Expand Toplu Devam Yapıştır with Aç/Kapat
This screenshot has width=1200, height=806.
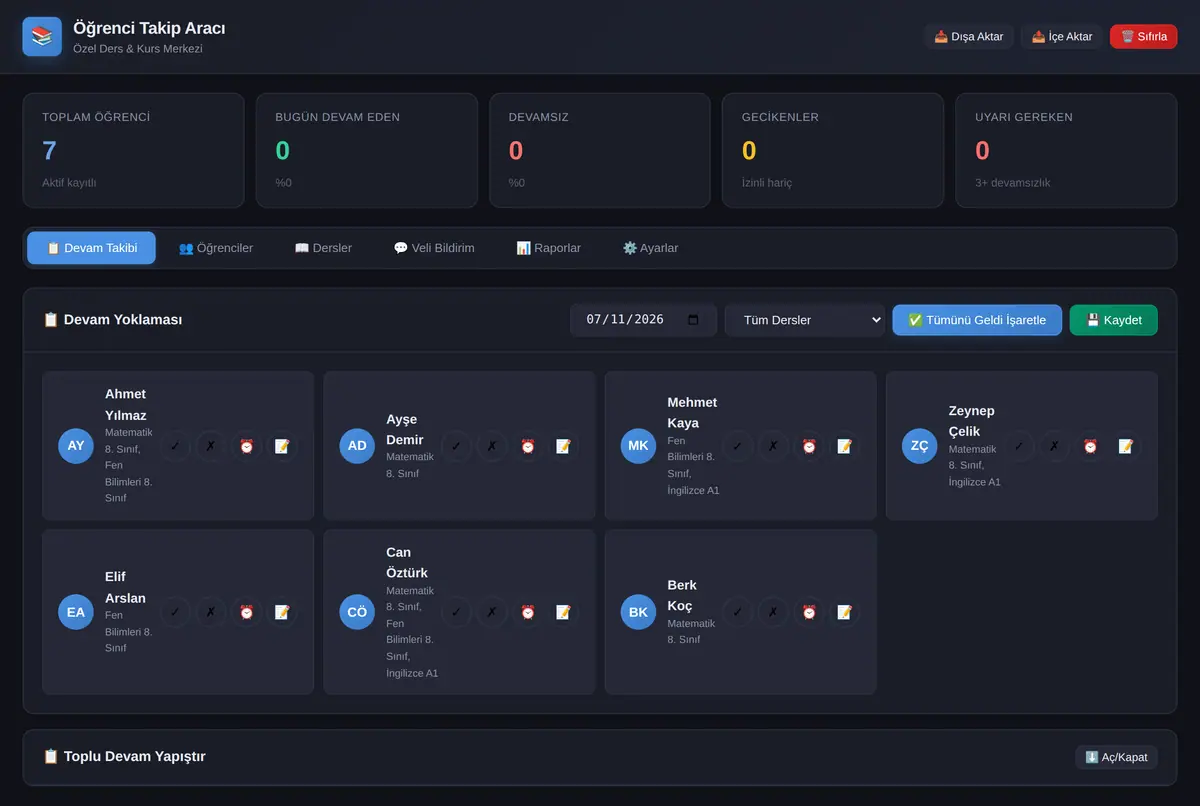click(1117, 757)
